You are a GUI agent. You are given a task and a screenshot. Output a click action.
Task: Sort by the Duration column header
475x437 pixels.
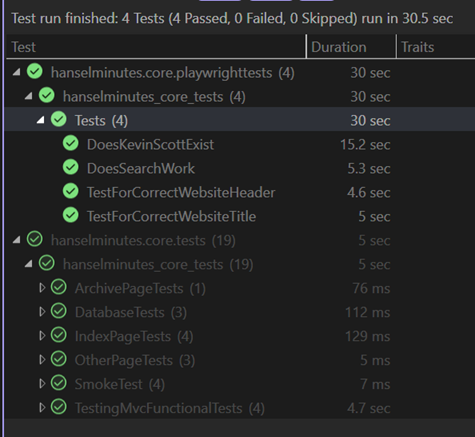pyautogui.click(x=351, y=47)
